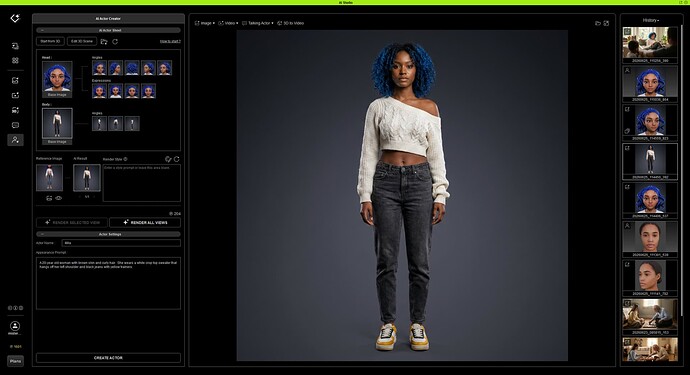Open the How to start link
Screen dimensions: 690x375
point(170,41)
